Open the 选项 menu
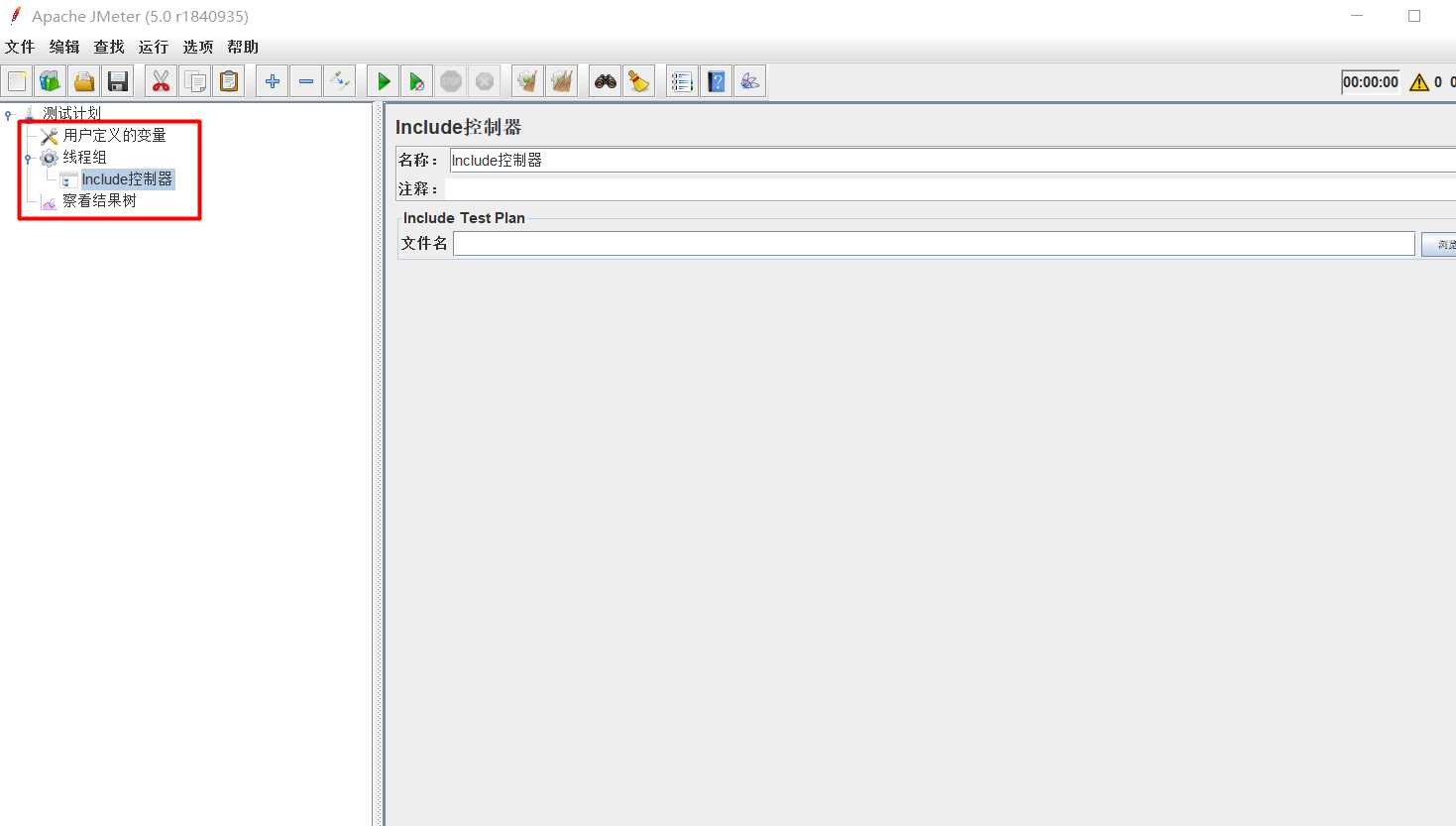Image resolution: width=1456 pixels, height=826 pixels. [x=198, y=47]
